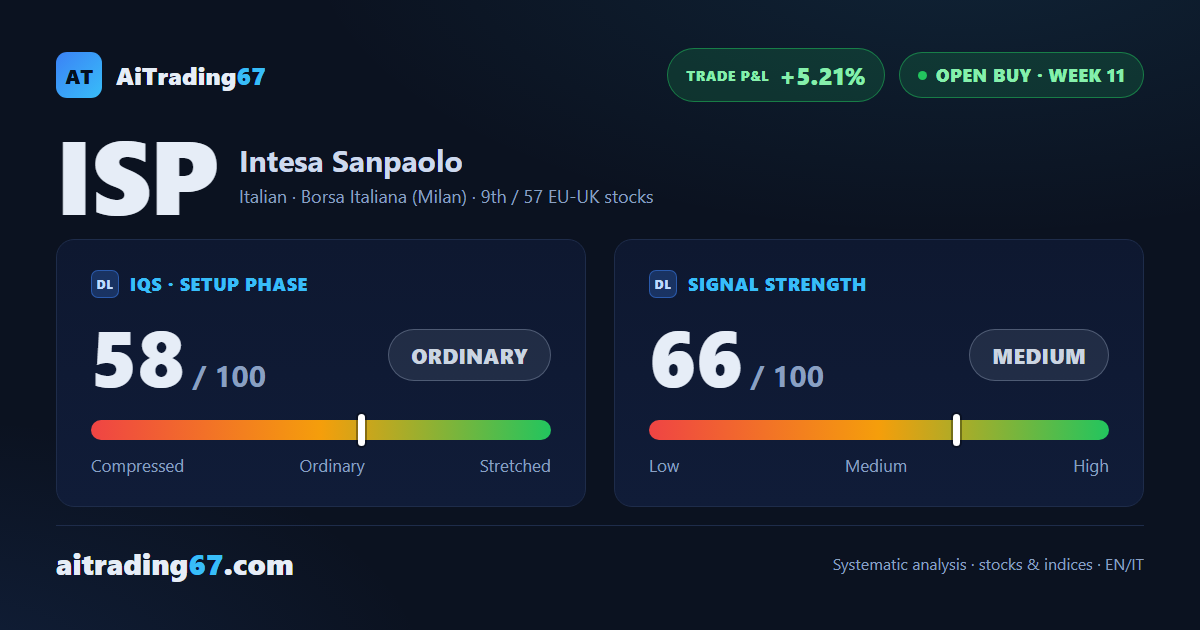The width and height of the screenshot is (1200, 630).
Task: Click the DL badge beside Signal Strength
Action: click(x=663, y=284)
